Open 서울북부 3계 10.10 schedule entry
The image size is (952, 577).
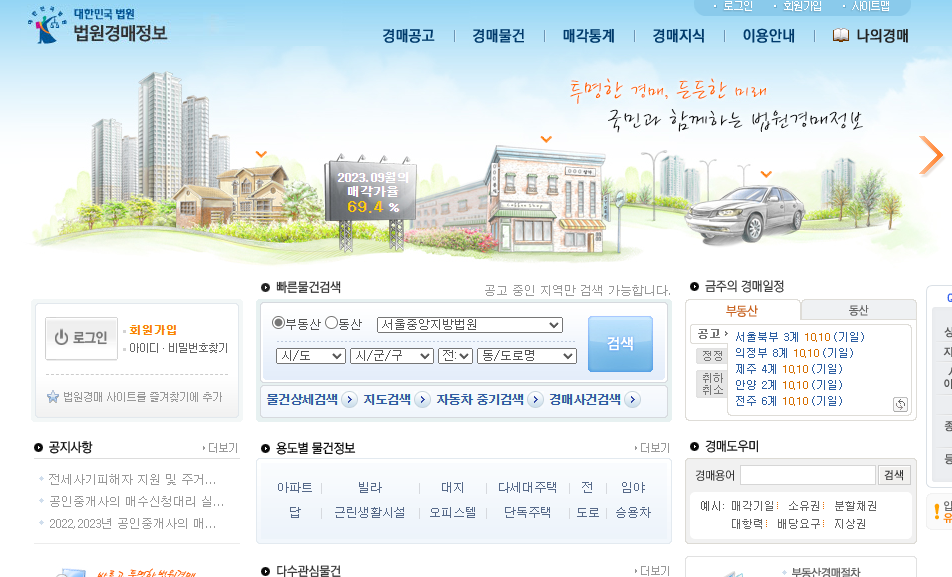pos(800,337)
